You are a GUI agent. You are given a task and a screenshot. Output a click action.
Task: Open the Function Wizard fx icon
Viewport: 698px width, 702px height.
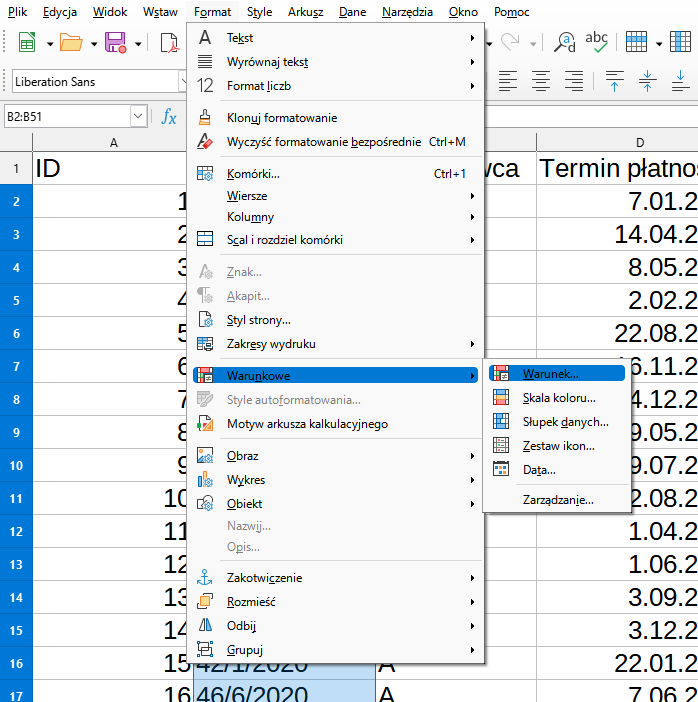[169, 117]
